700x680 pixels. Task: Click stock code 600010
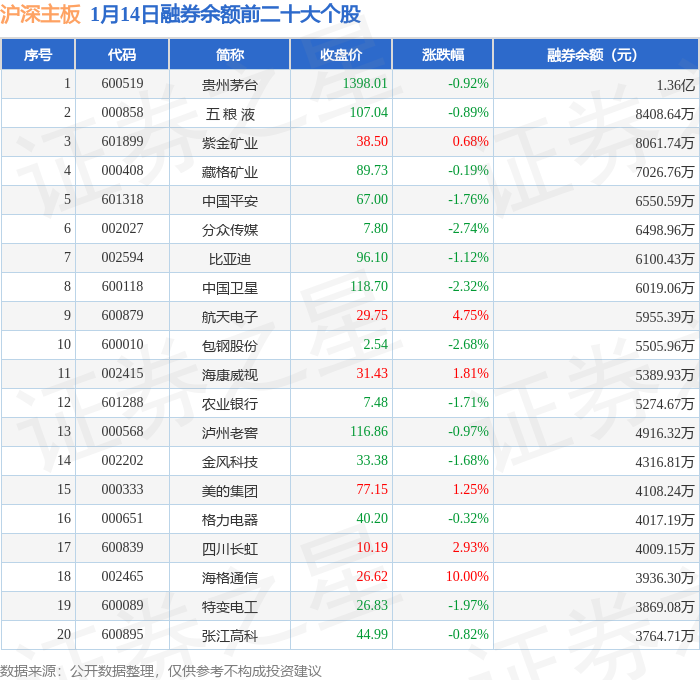pos(122,345)
